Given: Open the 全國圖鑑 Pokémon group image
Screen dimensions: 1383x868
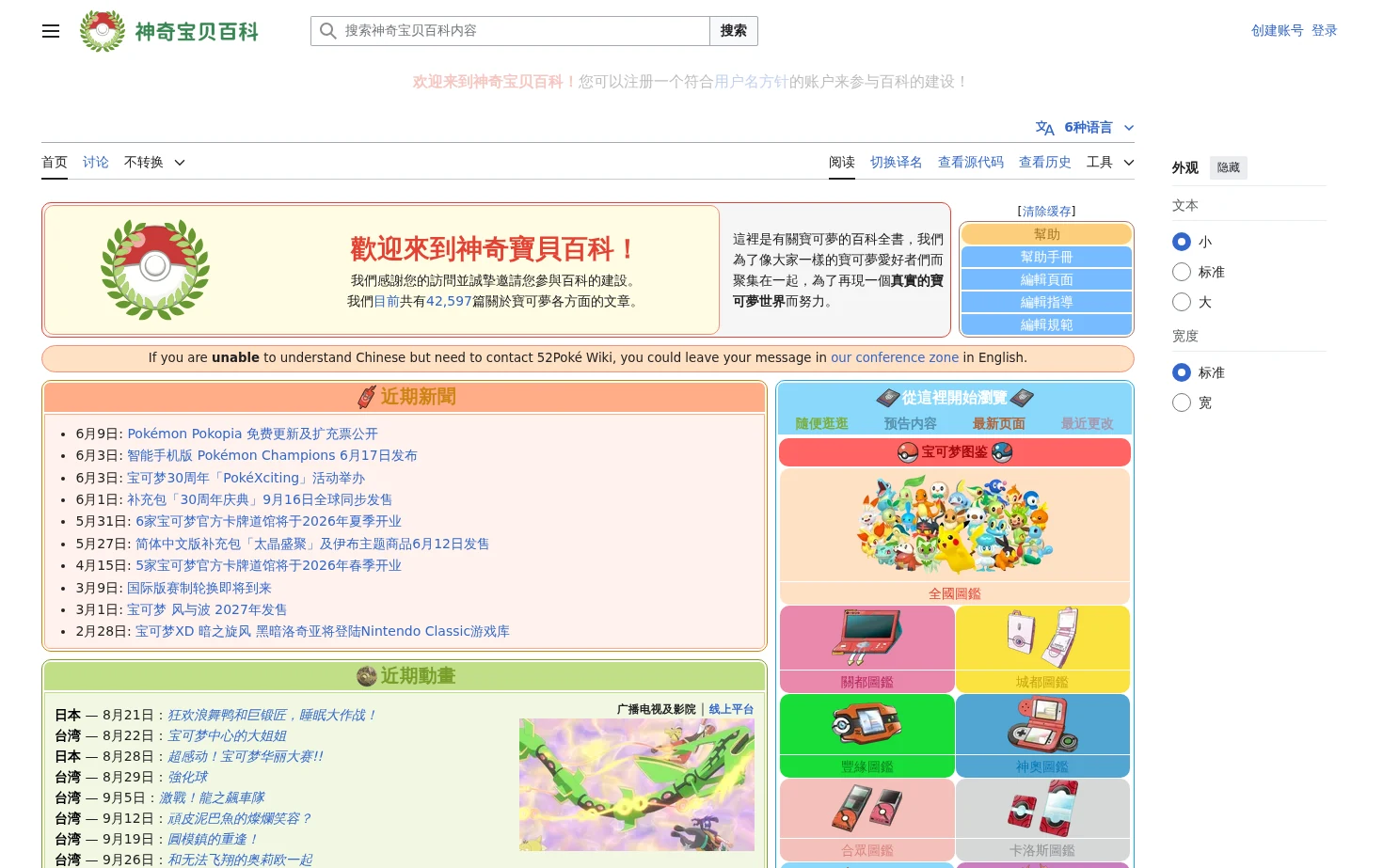Looking at the screenshot, I should click(955, 525).
